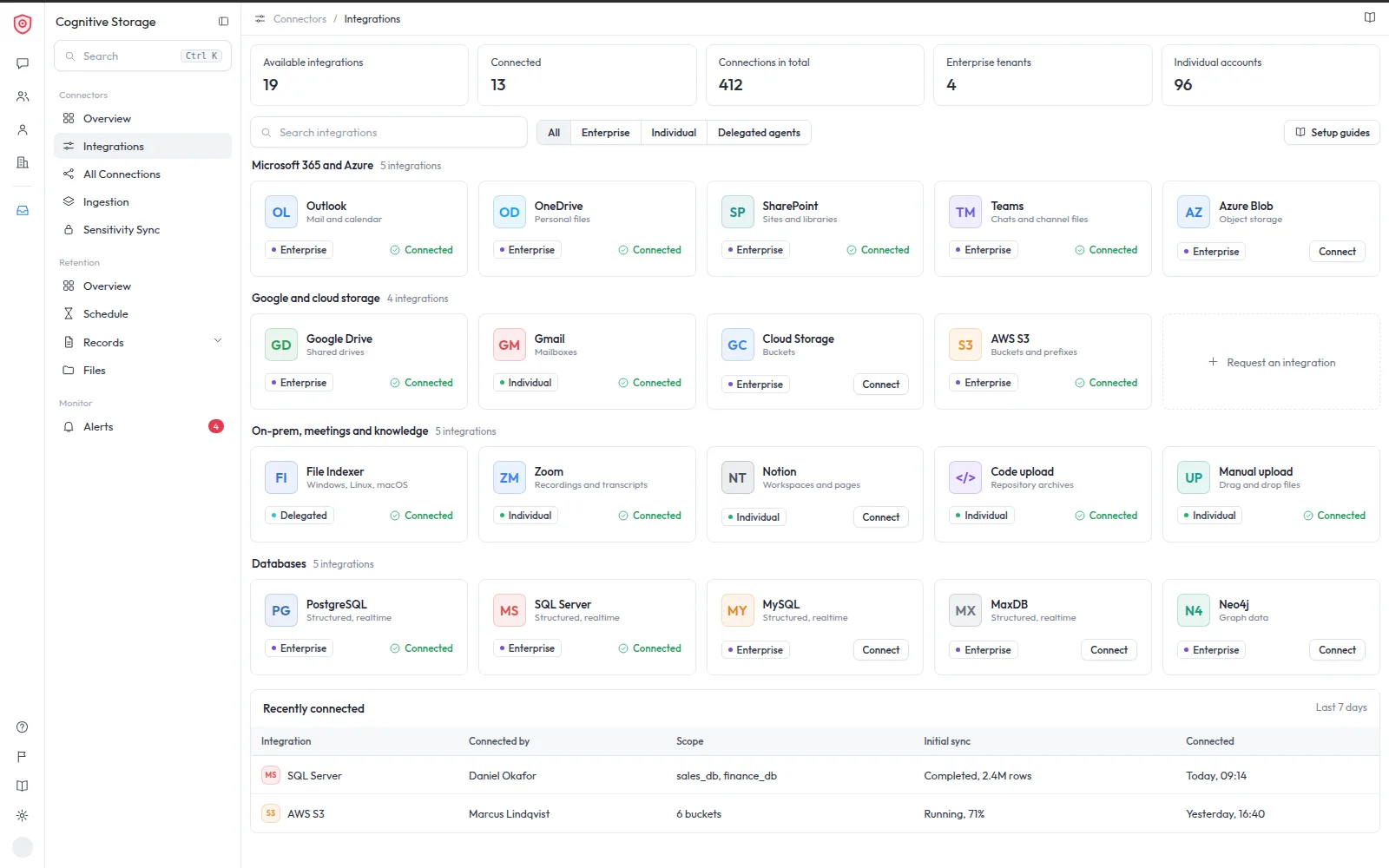Select the Enterprise filter tab
The width and height of the screenshot is (1389, 868).
606,133
